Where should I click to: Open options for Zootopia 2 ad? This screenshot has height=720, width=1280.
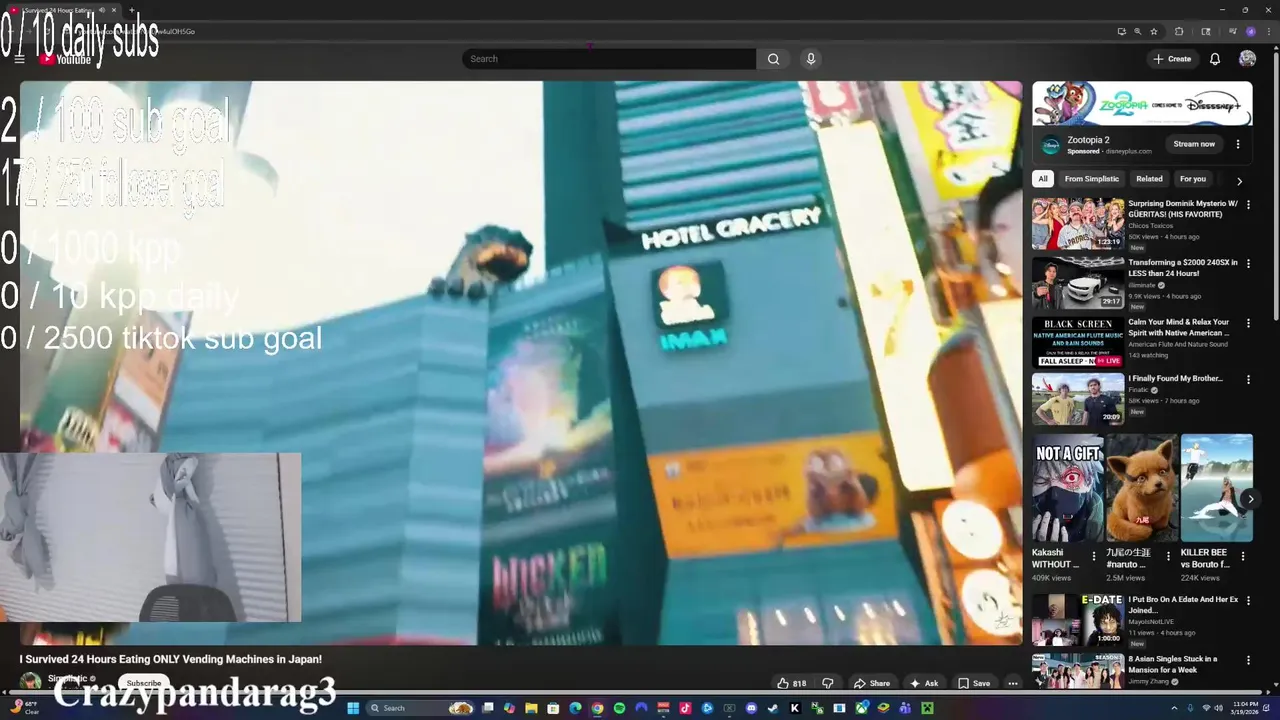click(x=1238, y=144)
